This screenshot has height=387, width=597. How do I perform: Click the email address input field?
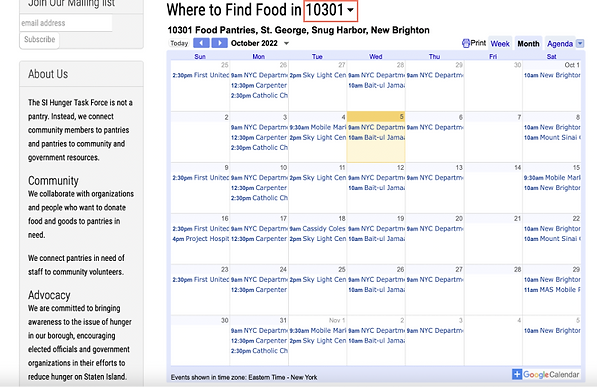click(66, 23)
